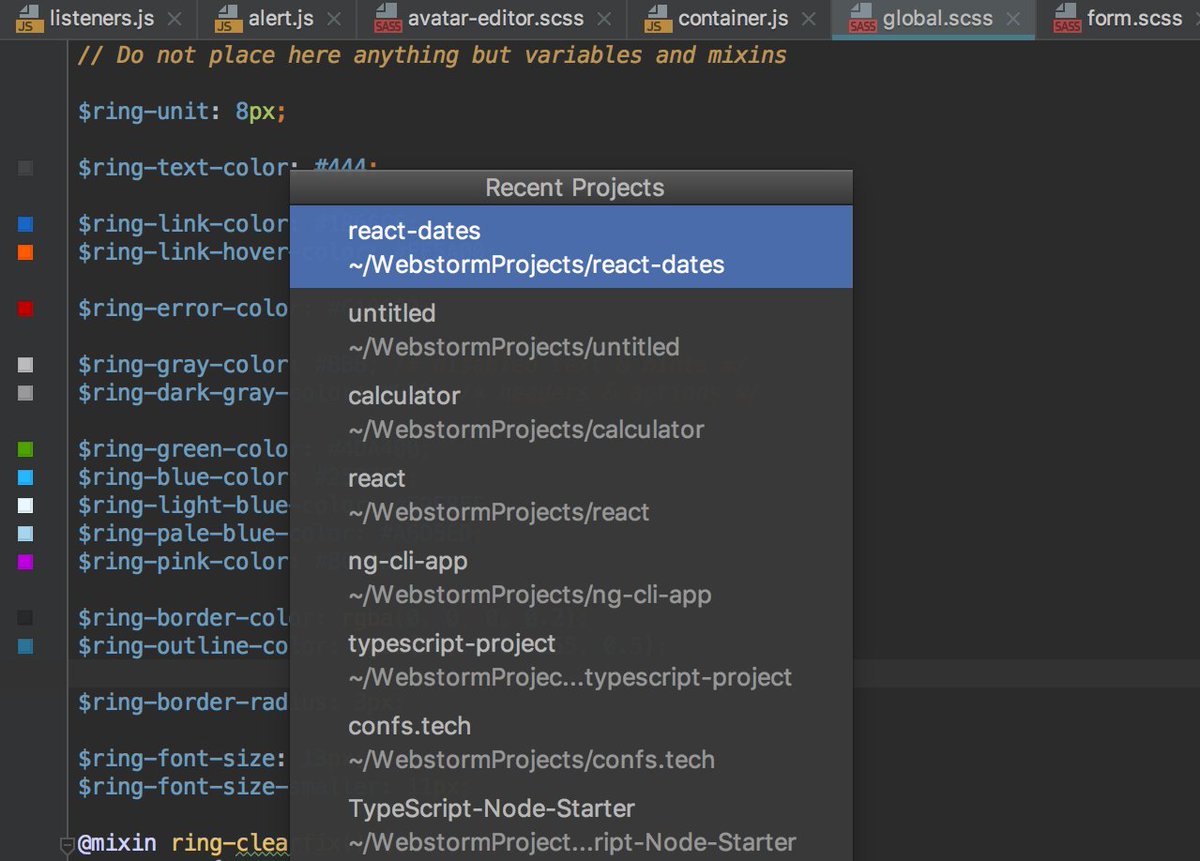Viewport: 1200px width, 861px height.
Task: Click the JS file icon on listeners.js
Action: [30, 18]
